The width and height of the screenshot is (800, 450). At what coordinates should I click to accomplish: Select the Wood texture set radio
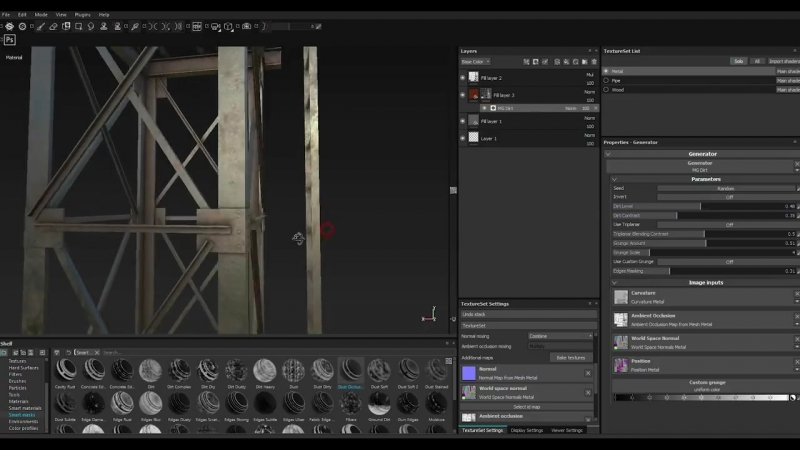(606, 90)
